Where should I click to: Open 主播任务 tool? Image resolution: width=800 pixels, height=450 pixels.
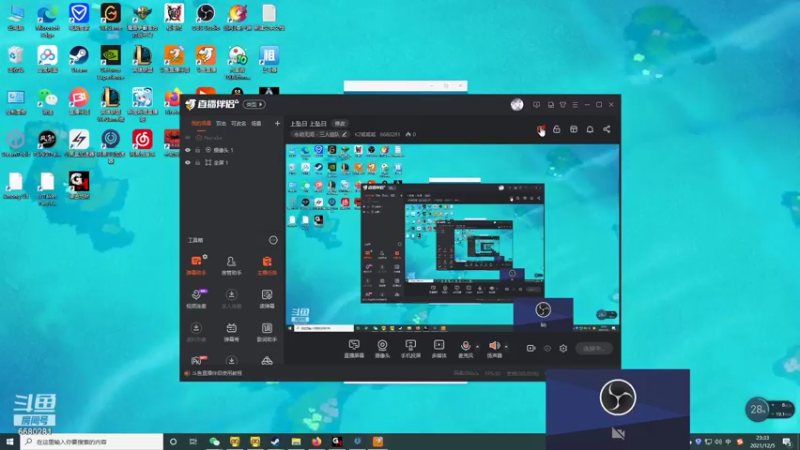[267, 265]
